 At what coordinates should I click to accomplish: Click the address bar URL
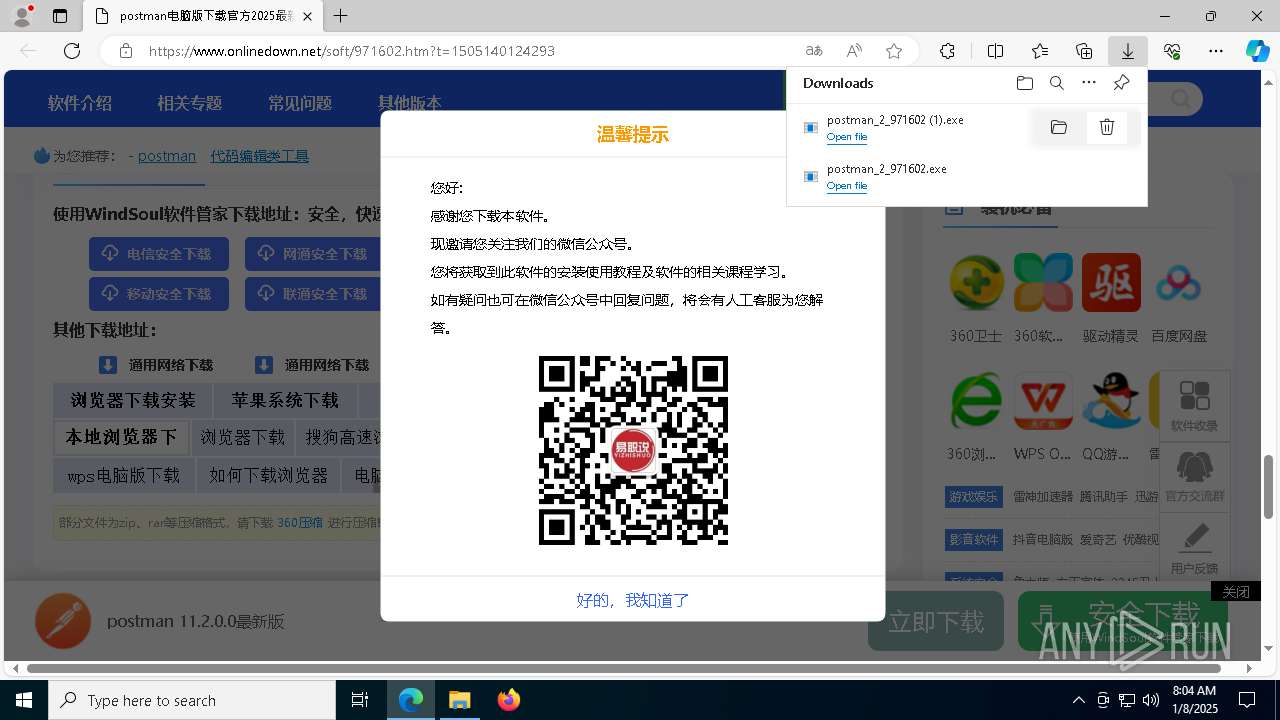352,51
